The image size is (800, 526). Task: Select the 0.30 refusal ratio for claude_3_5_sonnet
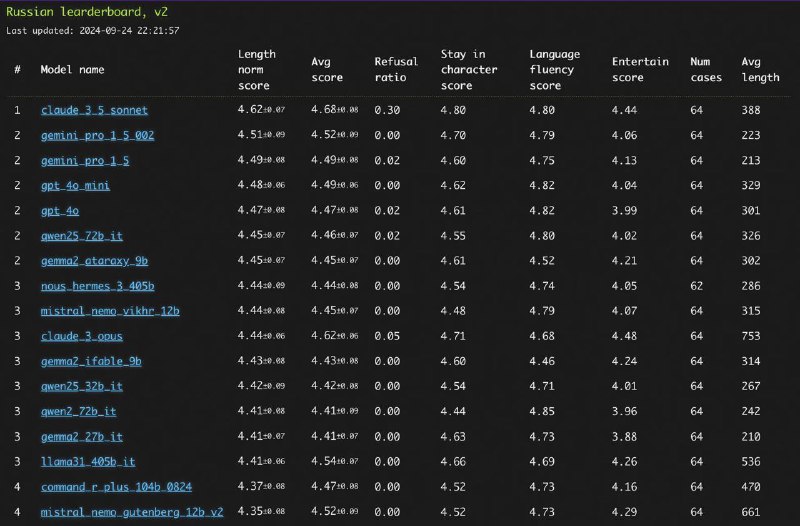click(387, 110)
